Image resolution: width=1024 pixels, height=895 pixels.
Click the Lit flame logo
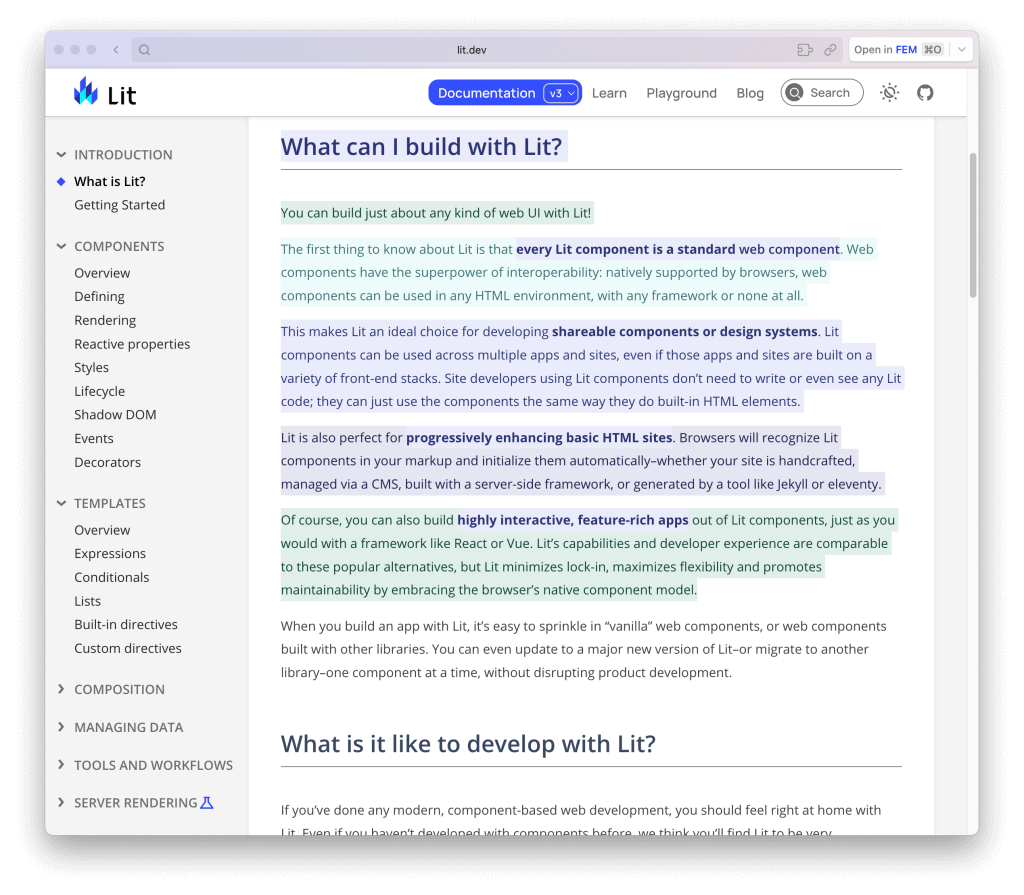(86, 91)
